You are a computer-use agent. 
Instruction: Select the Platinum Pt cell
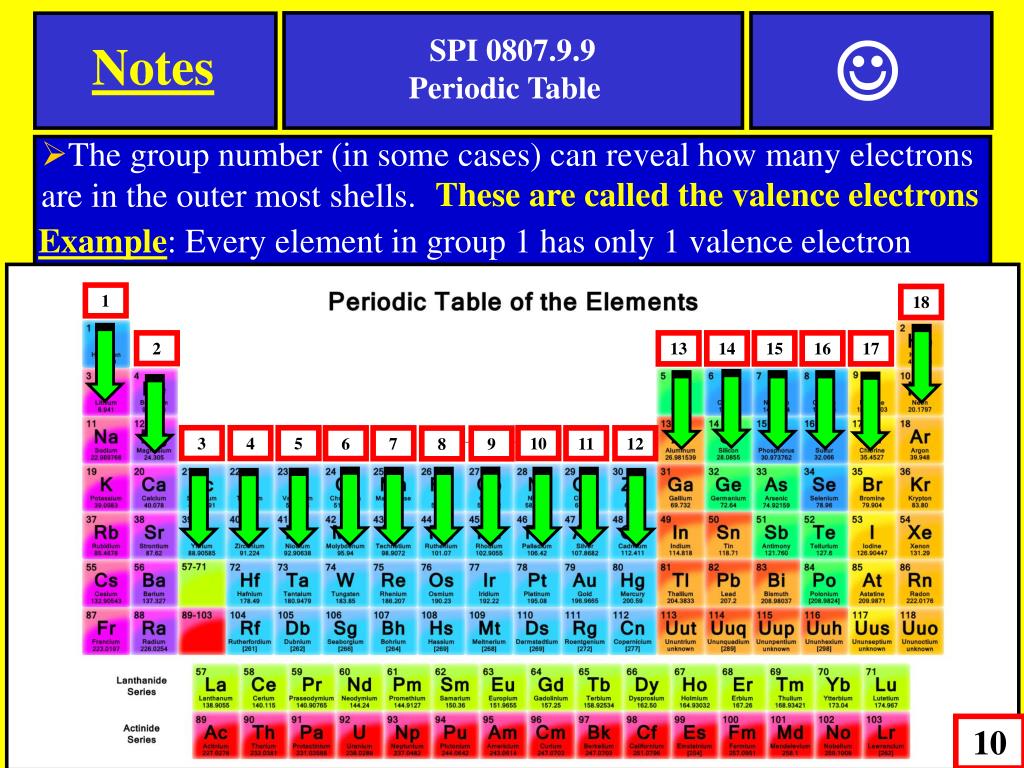(x=537, y=584)
